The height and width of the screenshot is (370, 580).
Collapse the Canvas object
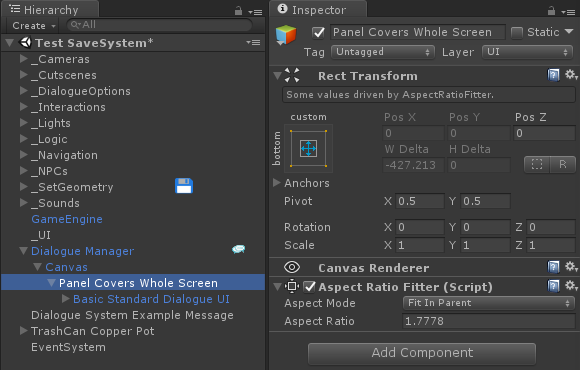pos(37,267)
